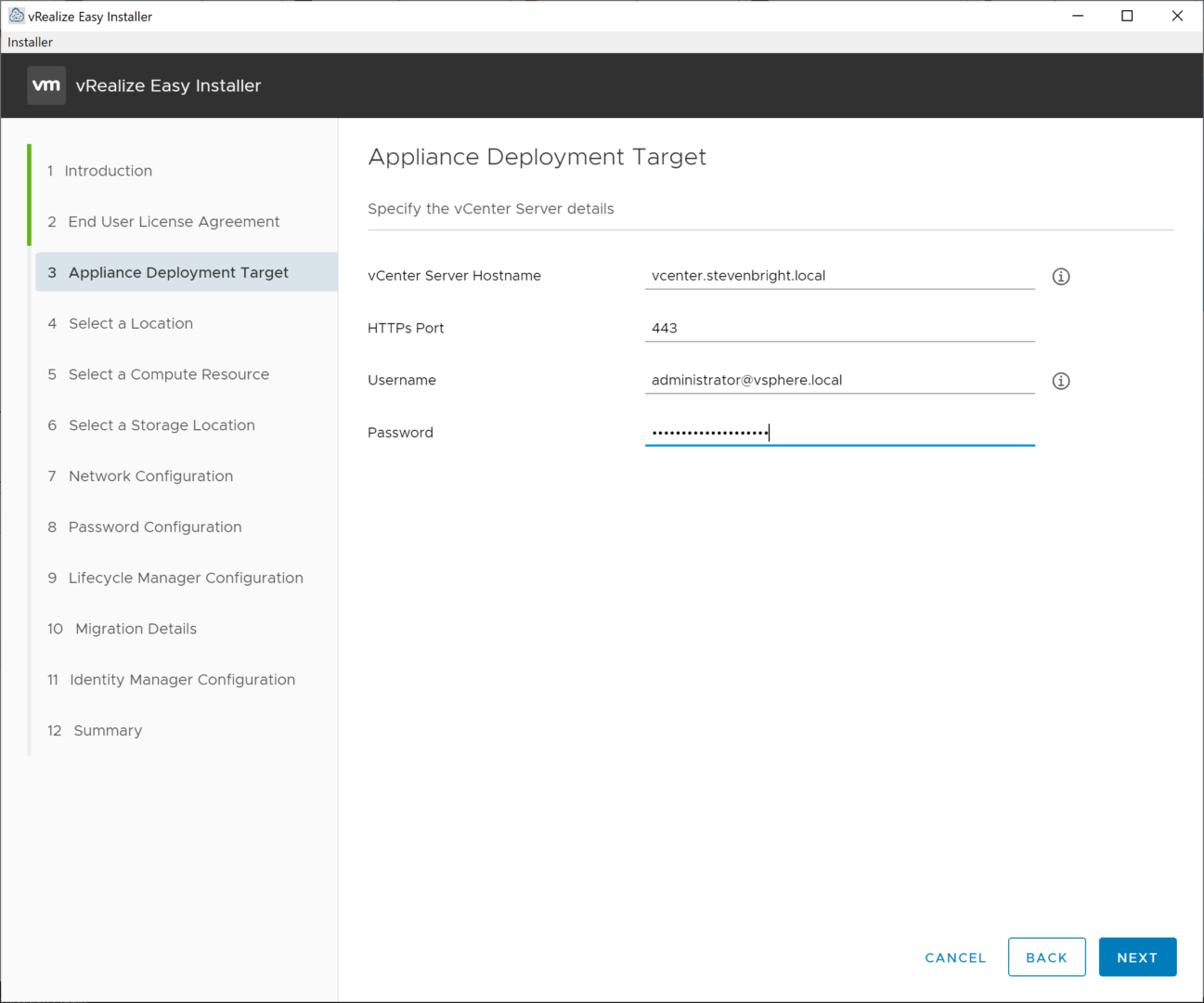The width and height of the screenshot is (1204, 1003).
Task: Open Network Configuration step
Action: coord(150,476)
